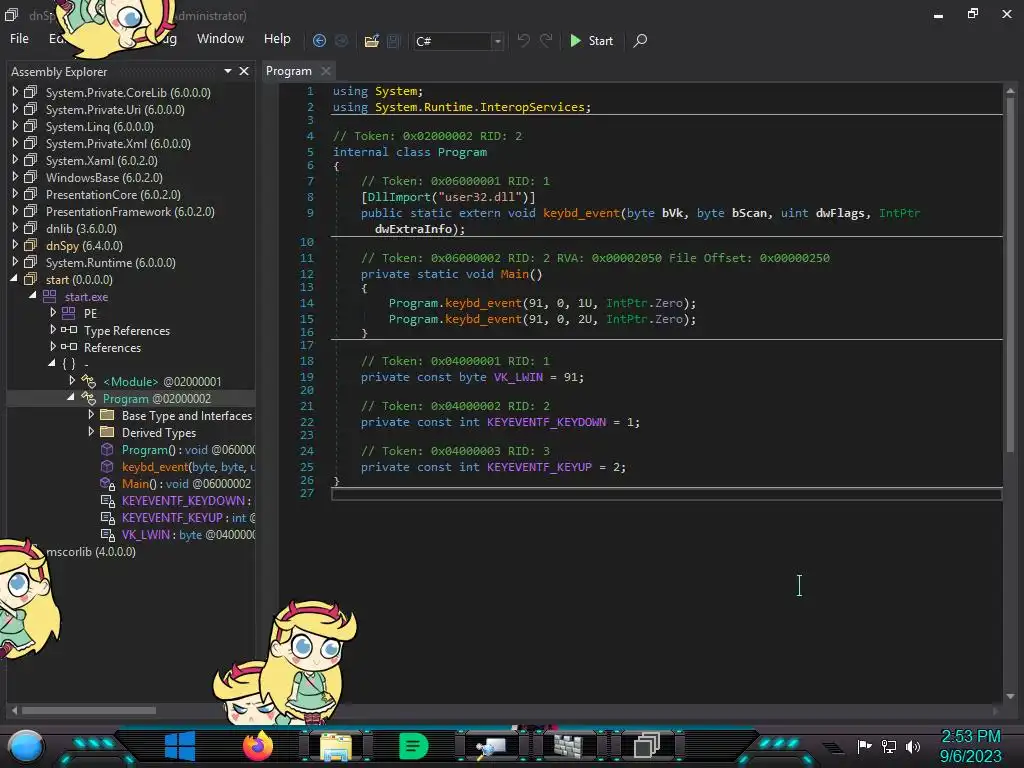This screenshot has width=1024, height=768.
Task: Select System.Xaml (6.0.2.0) assembly
Action: (101, 161)
